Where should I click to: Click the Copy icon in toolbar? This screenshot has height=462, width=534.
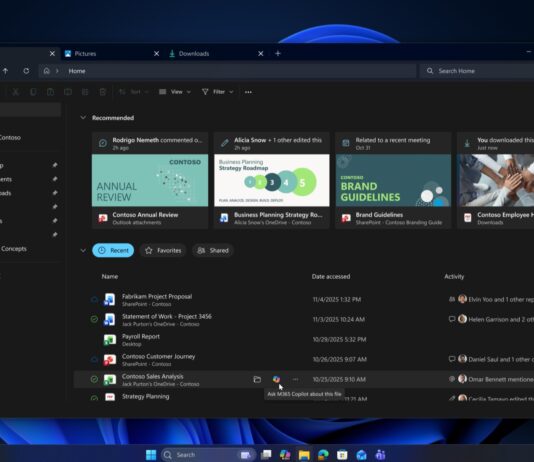click(33, 92)
